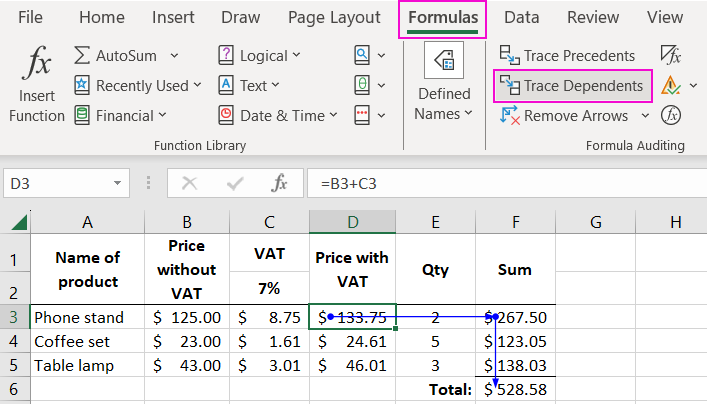707x404 pixels.
Task: Click the Evaluate Formula icon
Action: pos(671,115)
